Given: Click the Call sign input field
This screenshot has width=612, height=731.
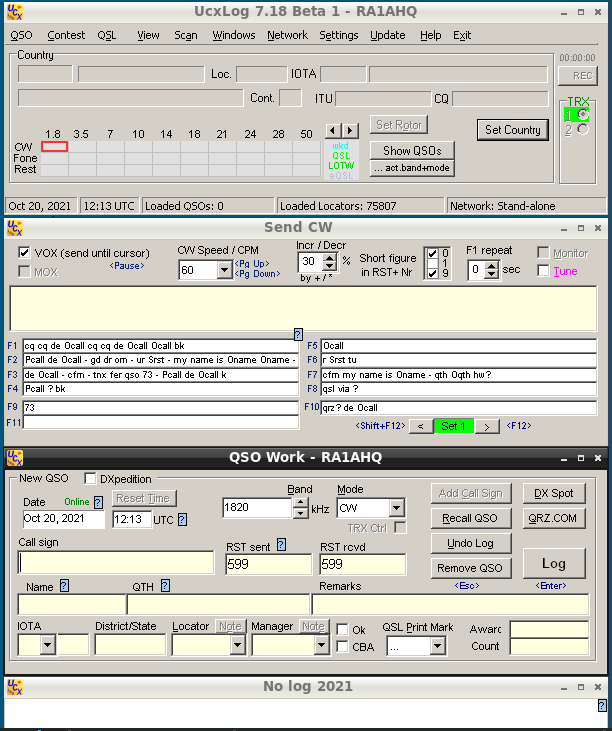Looking at the screenshot, I should (x=116, y=563).
